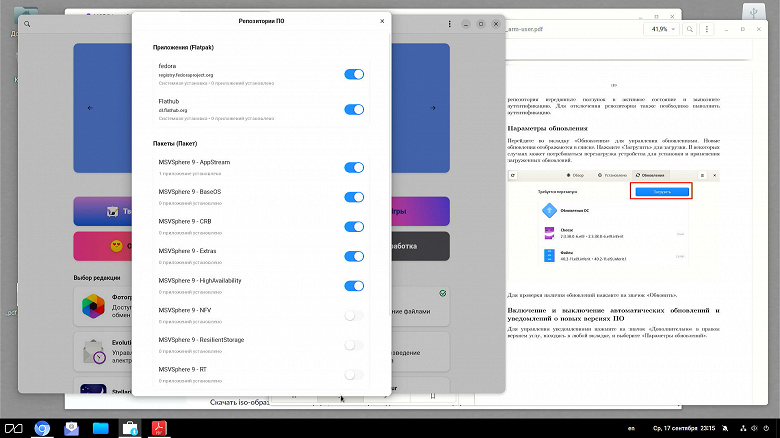Click the notifications muted bell icon in tray

[x=725, y=428]
